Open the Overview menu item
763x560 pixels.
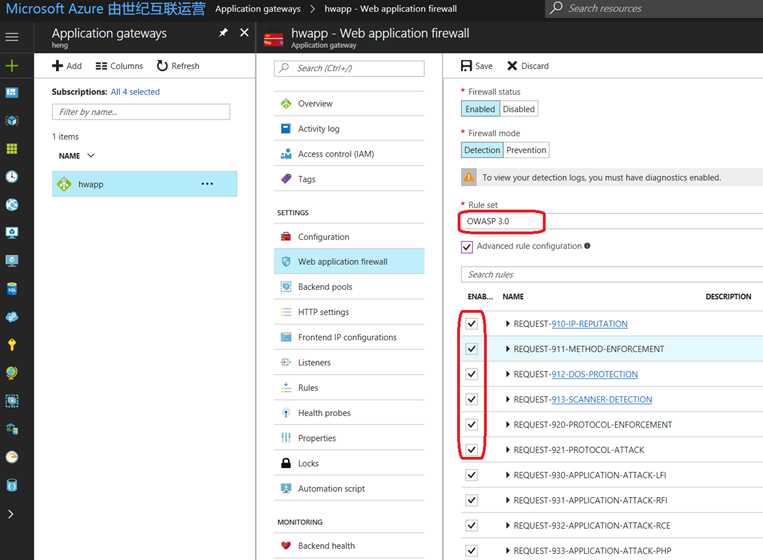point(349,104)
